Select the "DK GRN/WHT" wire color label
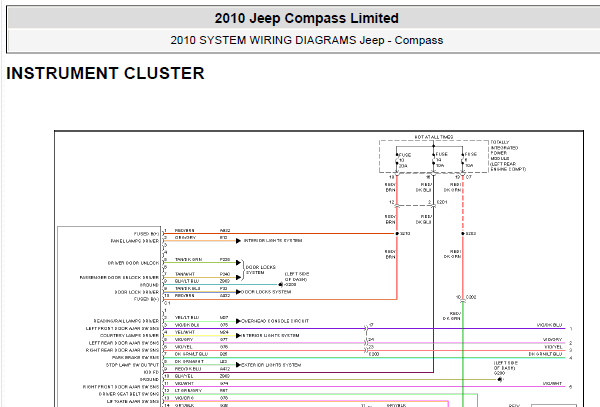600x407 pixels. [189, 361]
